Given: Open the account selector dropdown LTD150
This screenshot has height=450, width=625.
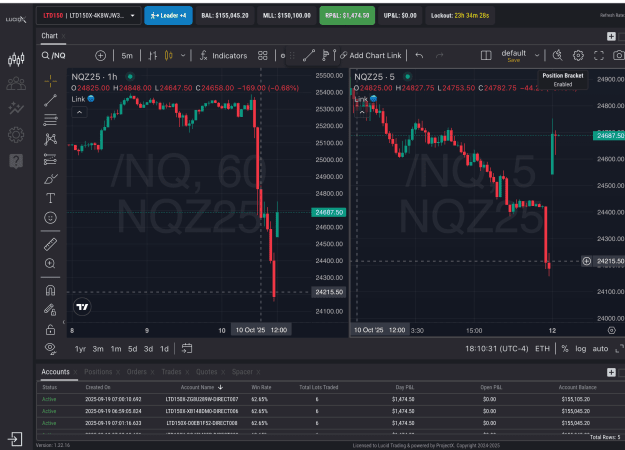Looking at the screenshot, I should 88,16.
